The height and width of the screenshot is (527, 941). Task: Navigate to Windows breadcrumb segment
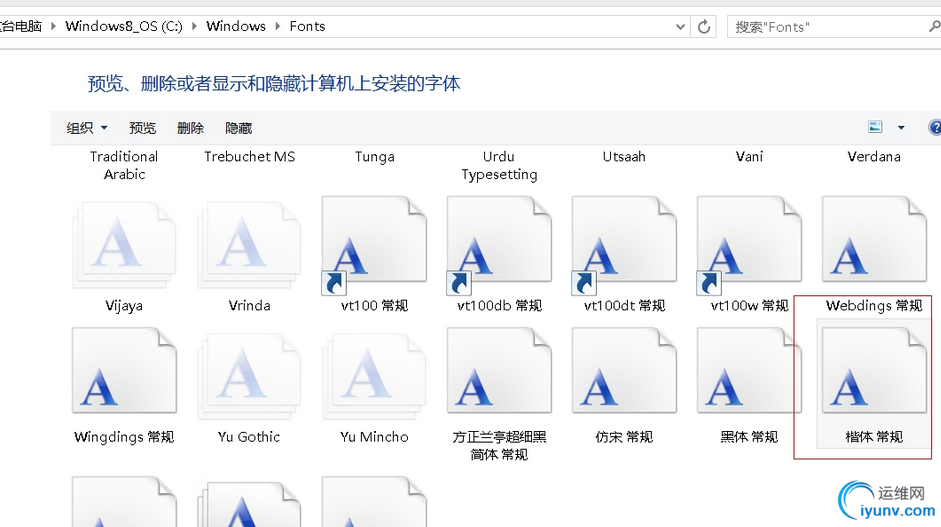point(236,26)
